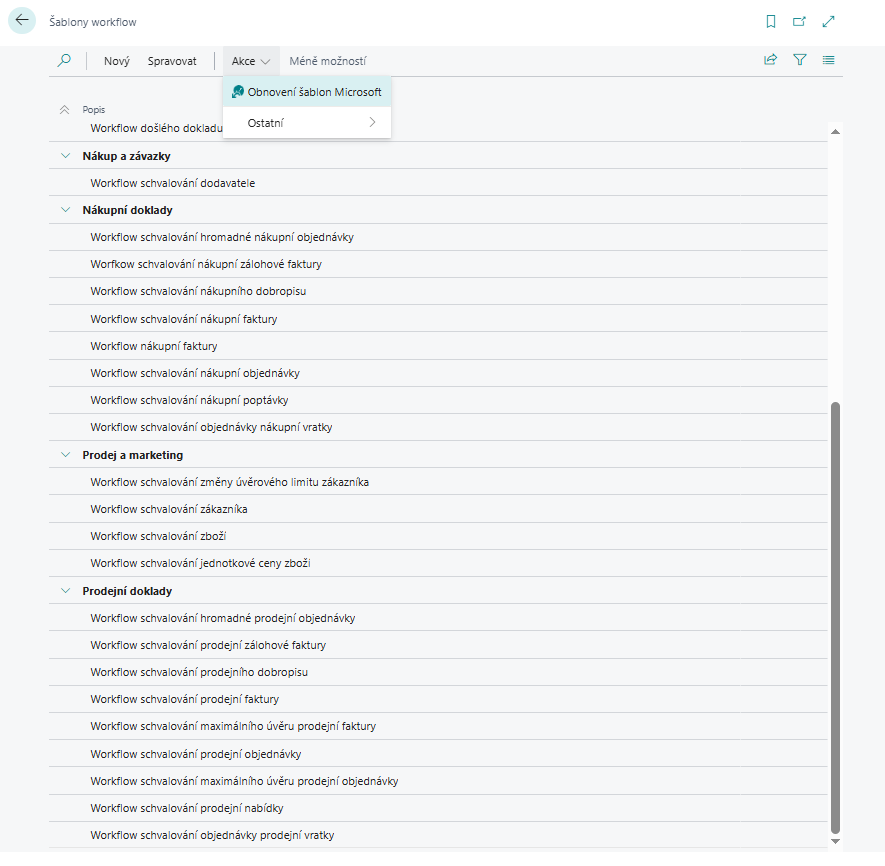Image resolution: width=885 pixels, height=866 pixels.
Task: Click the scrollbar up arrow
Action: 835,132
